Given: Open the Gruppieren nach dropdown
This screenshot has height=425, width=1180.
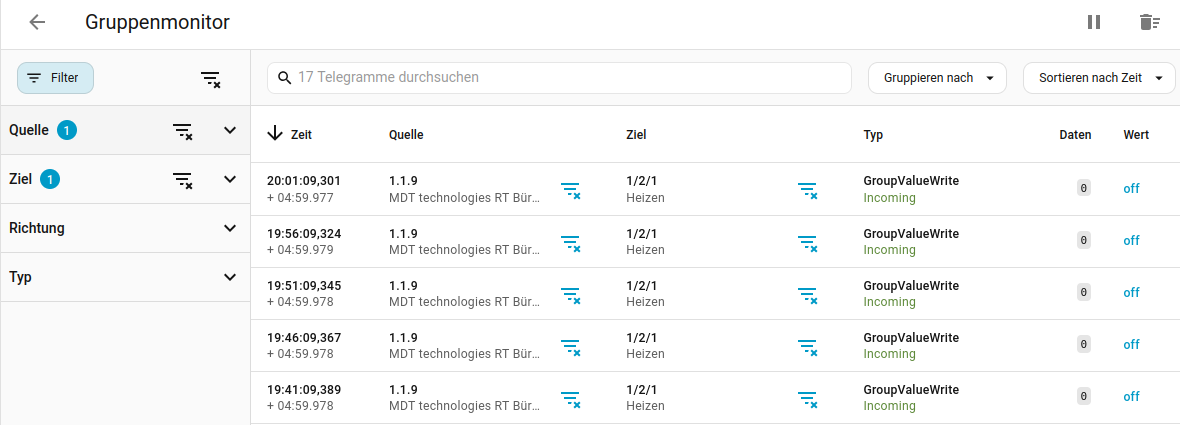Looking at the screenshot, I should pos(938,77).
